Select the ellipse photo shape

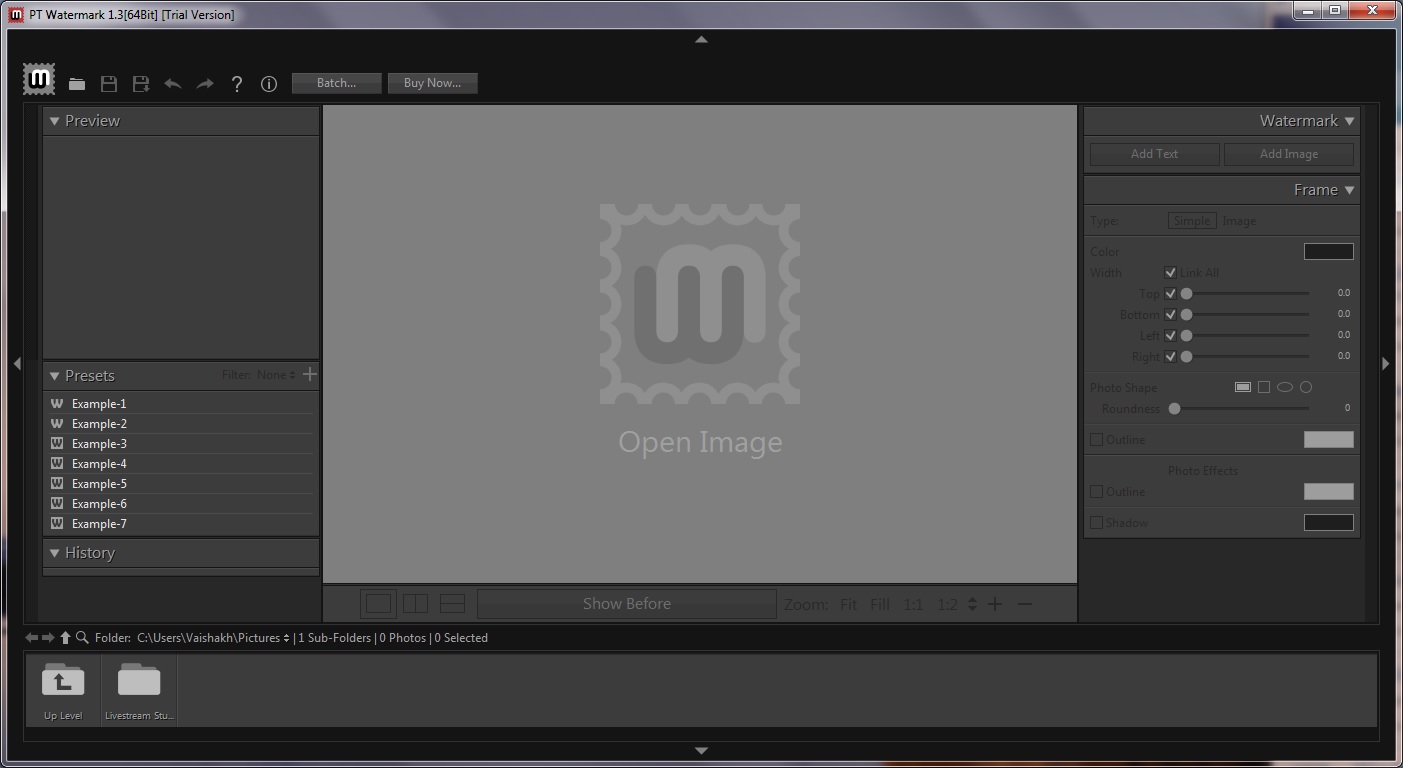point(1285,387)
